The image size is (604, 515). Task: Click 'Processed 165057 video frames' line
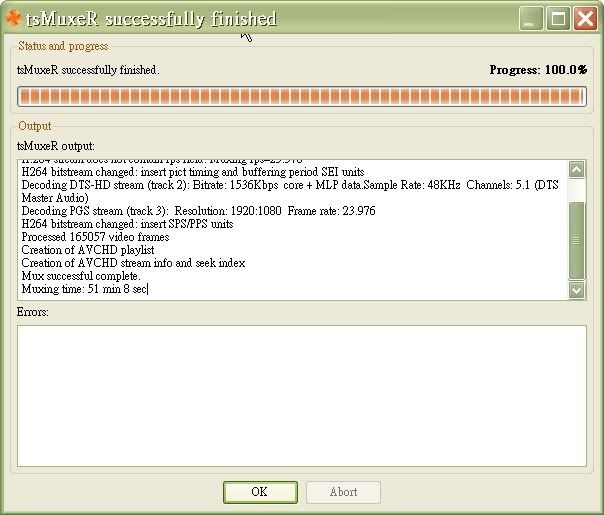[x=95, y=237]
